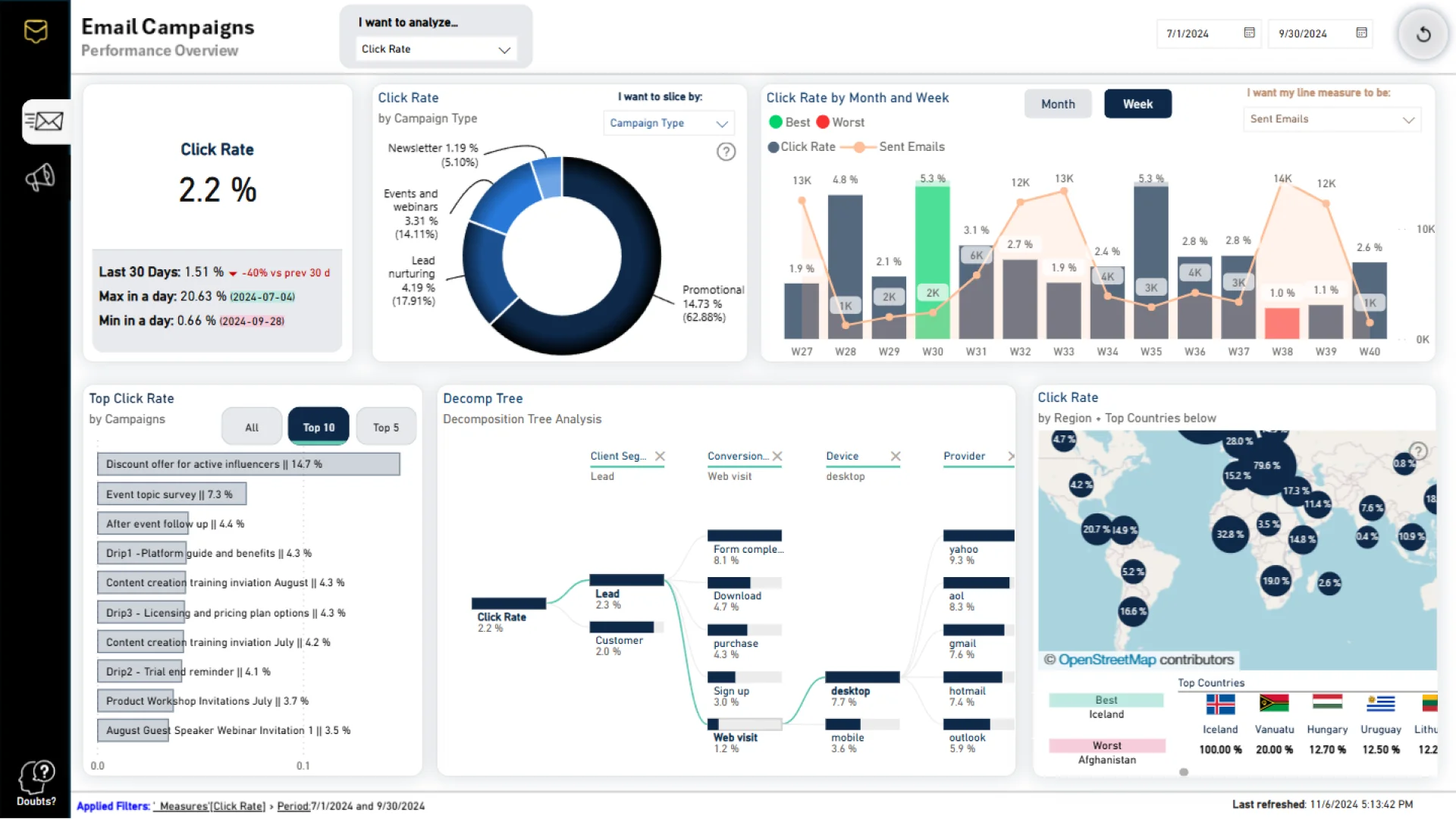1456x819 pixels.
Task: Click the After event follow up bar
Action: (x=144, y=523)
